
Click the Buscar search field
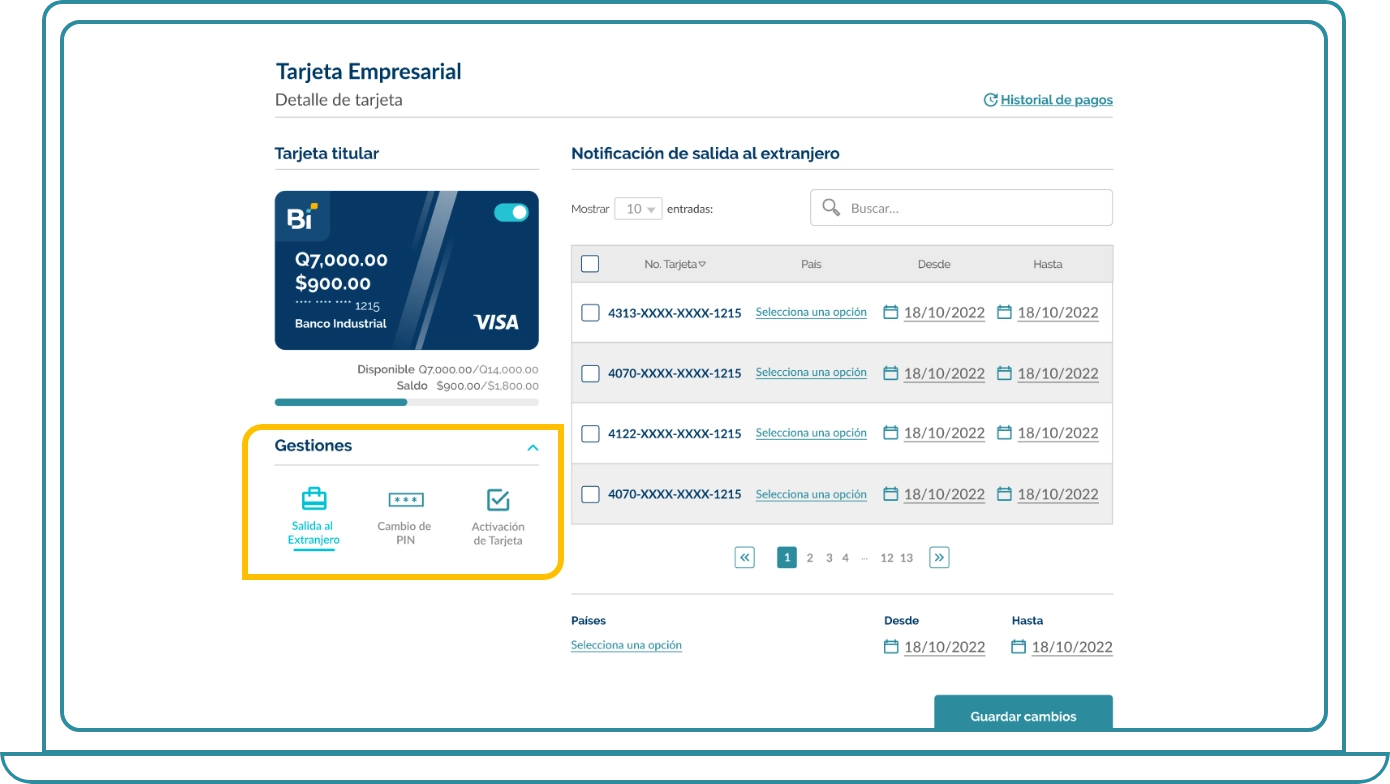pos(961,208)
